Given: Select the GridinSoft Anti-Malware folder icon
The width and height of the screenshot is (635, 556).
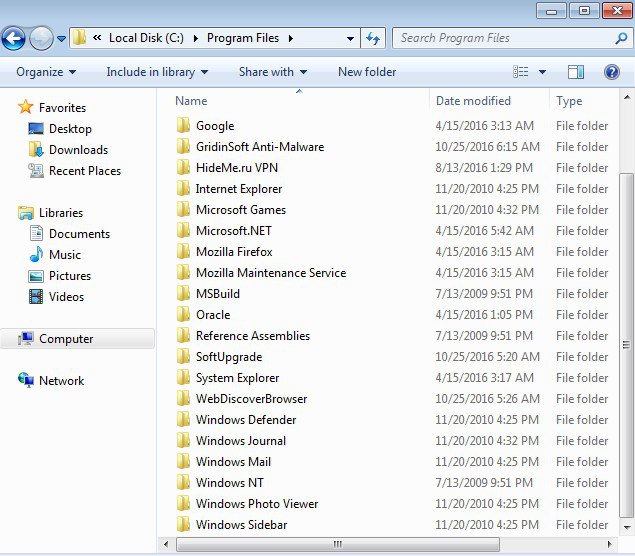Looking at the screenshot, I should (183, 147).
